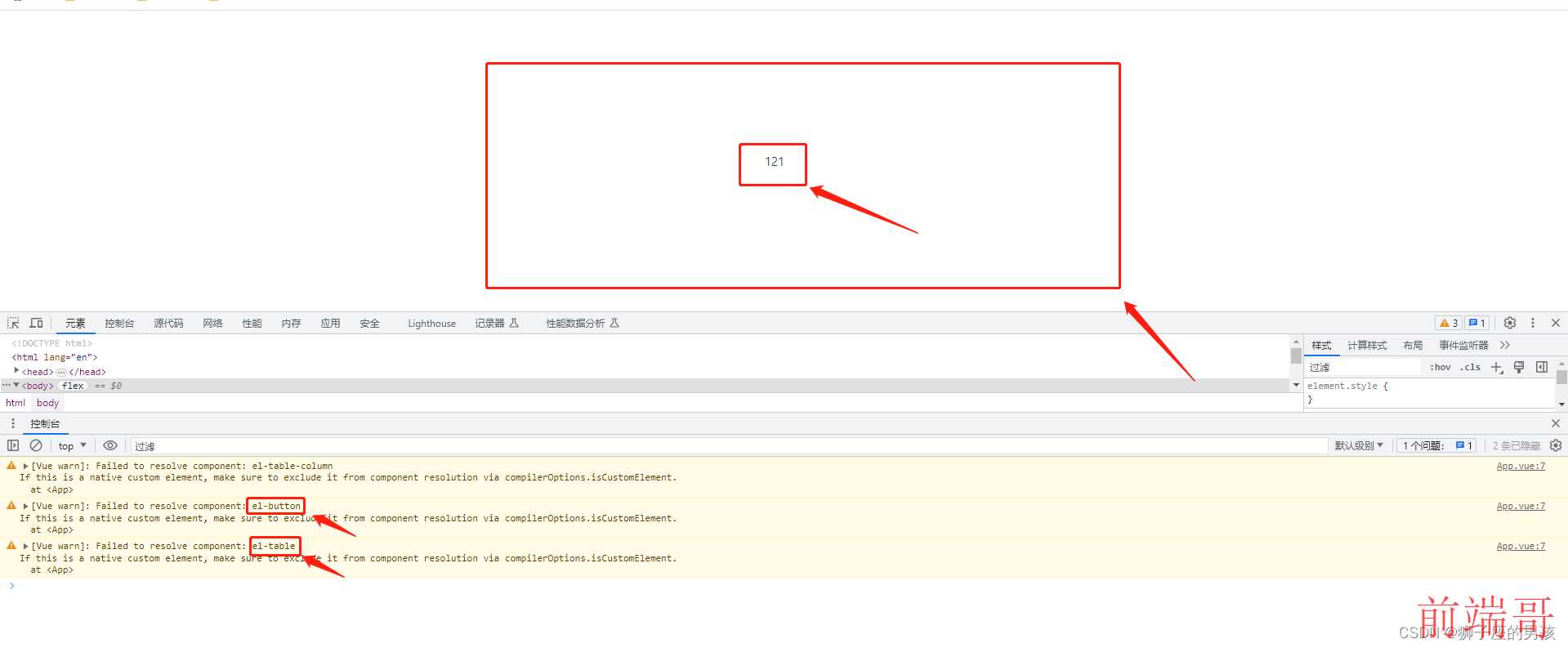1568x648 pixels.
Task: Open the 默认级别 log level dropdown
Action: (1359, 446)
